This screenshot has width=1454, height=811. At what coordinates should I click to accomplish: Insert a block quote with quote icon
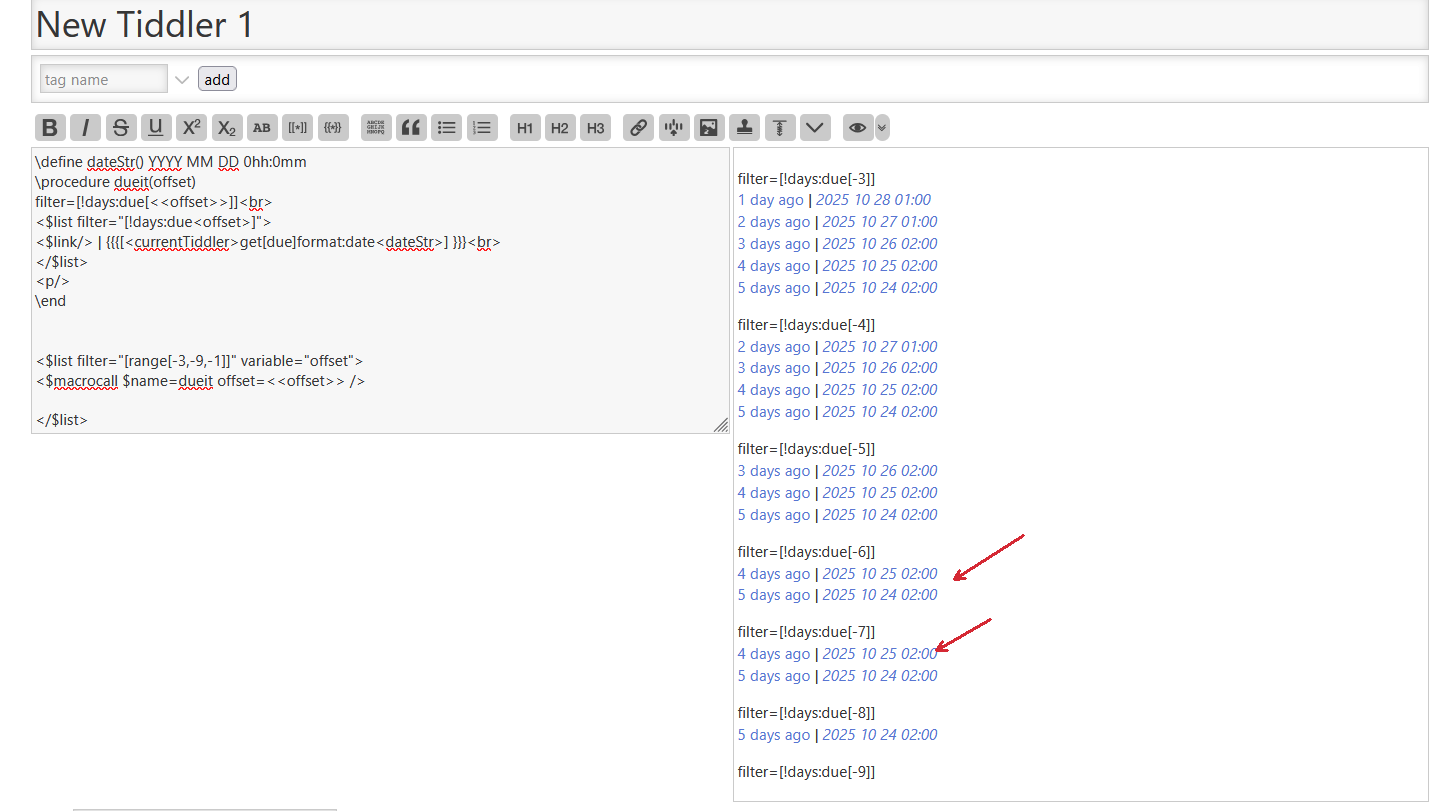point(411,128)
